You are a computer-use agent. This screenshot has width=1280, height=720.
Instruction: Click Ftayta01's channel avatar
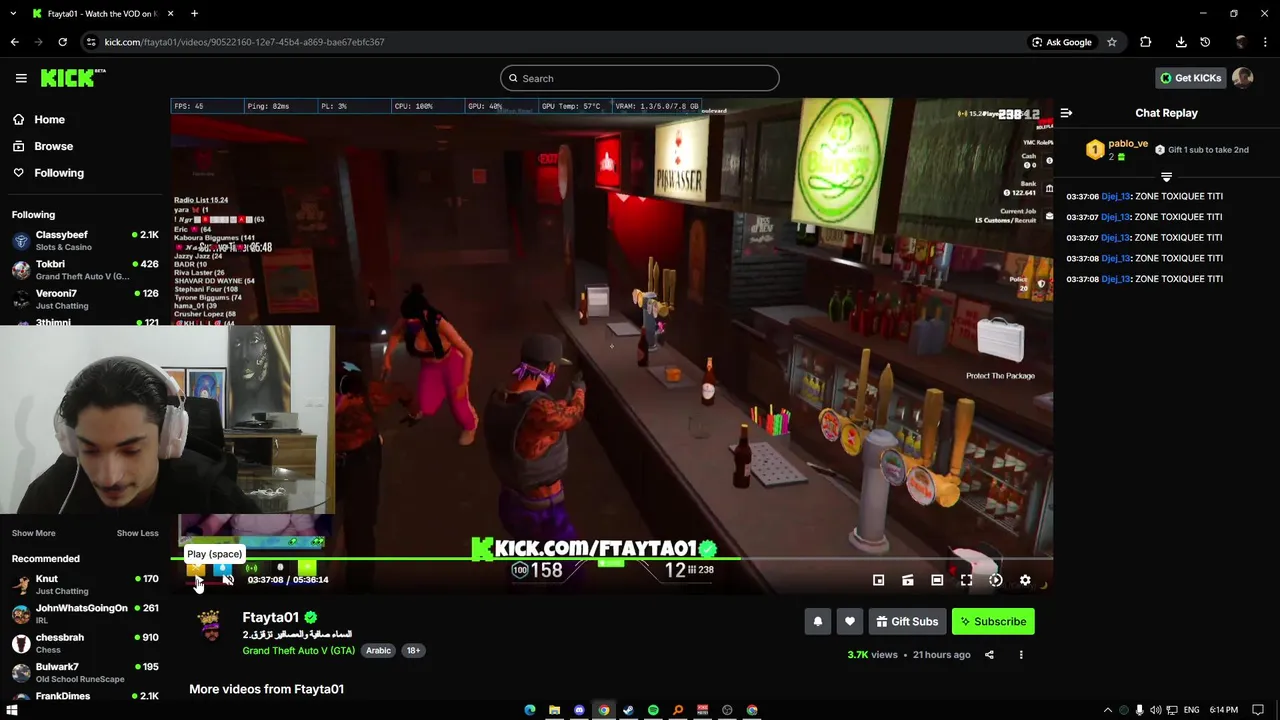(209, 625)
